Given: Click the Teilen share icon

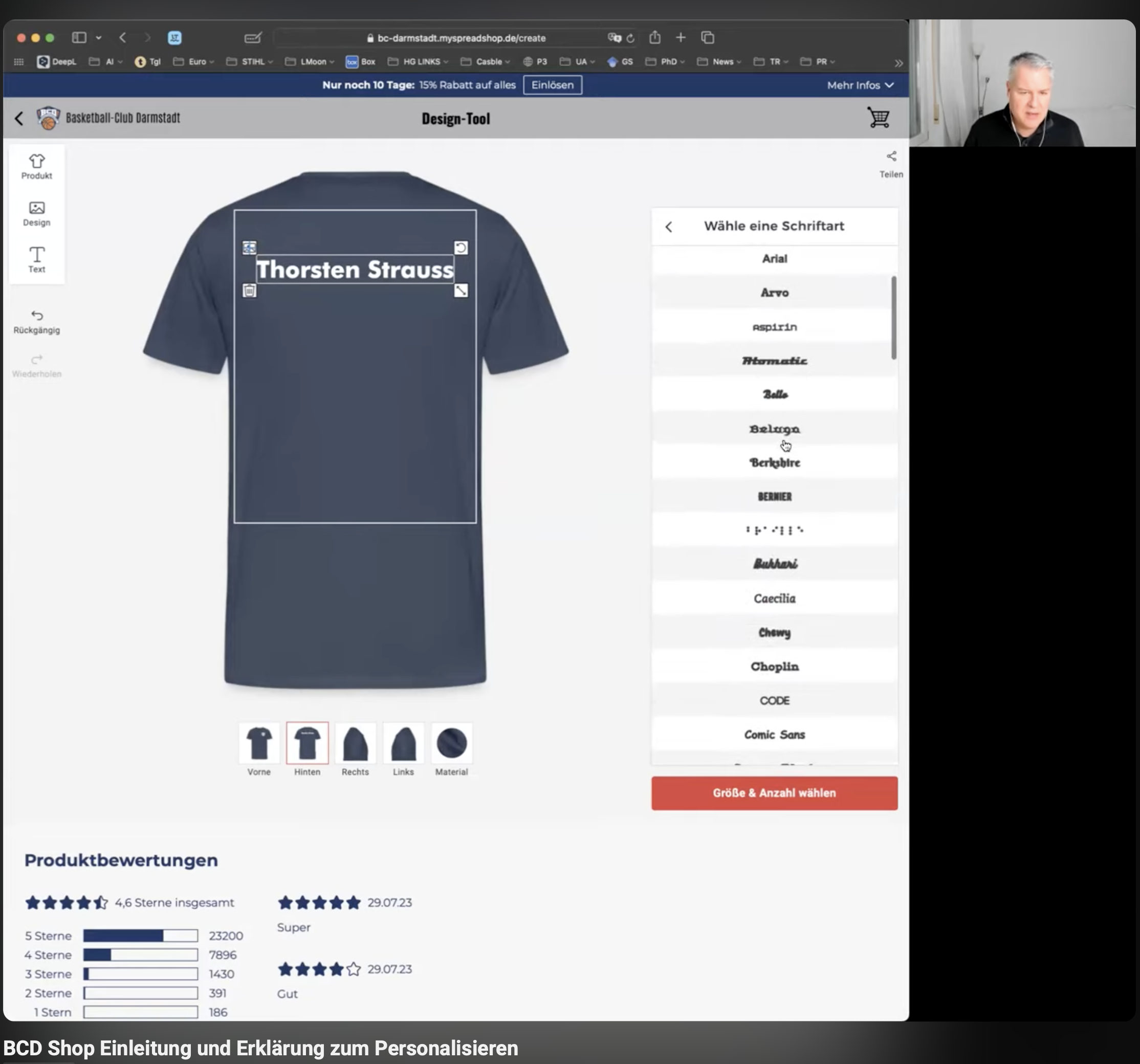Looking at the screenshot, I should [x=891, y=157].
